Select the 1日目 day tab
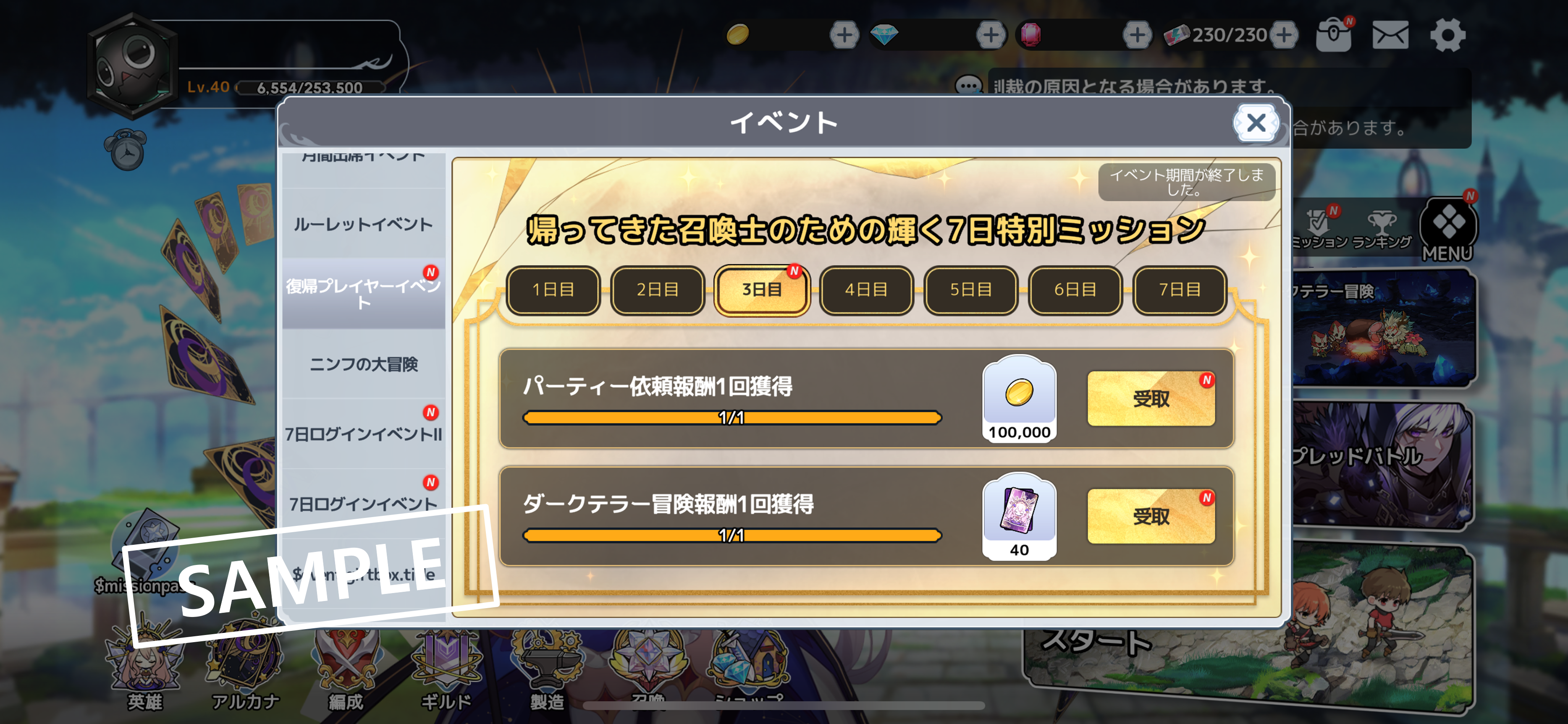 (553, 290)
